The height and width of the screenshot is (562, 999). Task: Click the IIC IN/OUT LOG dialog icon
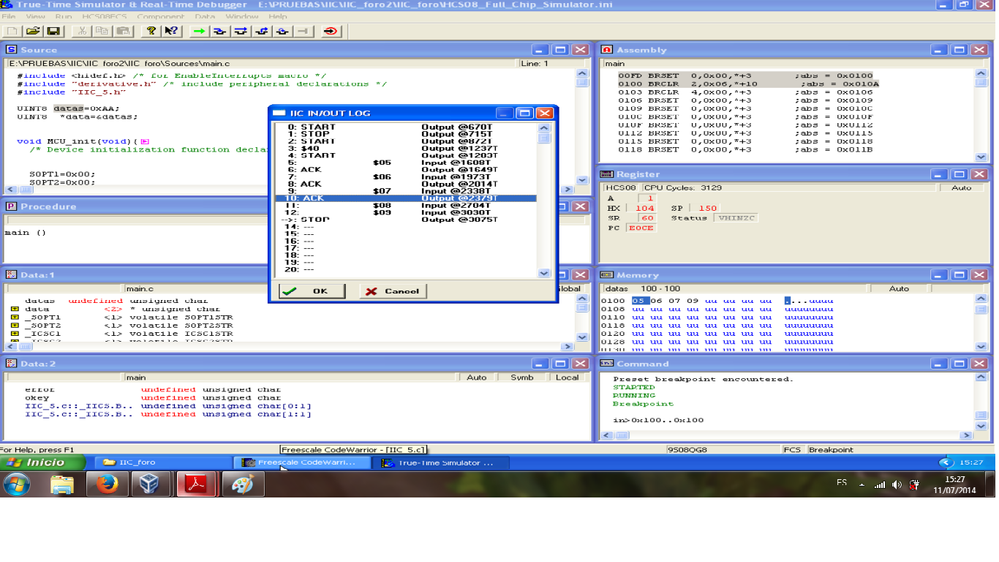click(279, 113)
